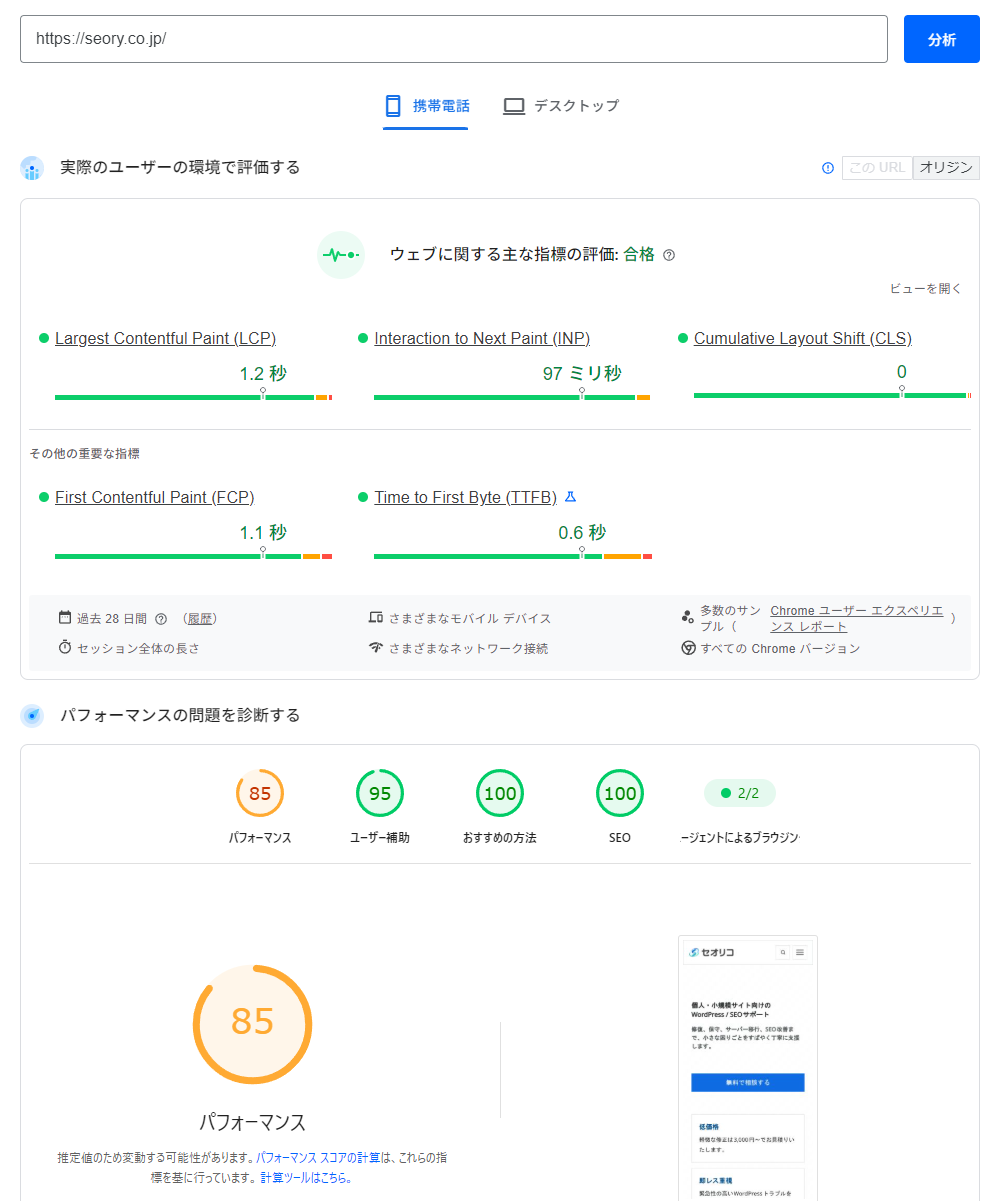Click the mobile page screenshot thumbnail
The image size is (997, 1201).
tap(748, 1068)
